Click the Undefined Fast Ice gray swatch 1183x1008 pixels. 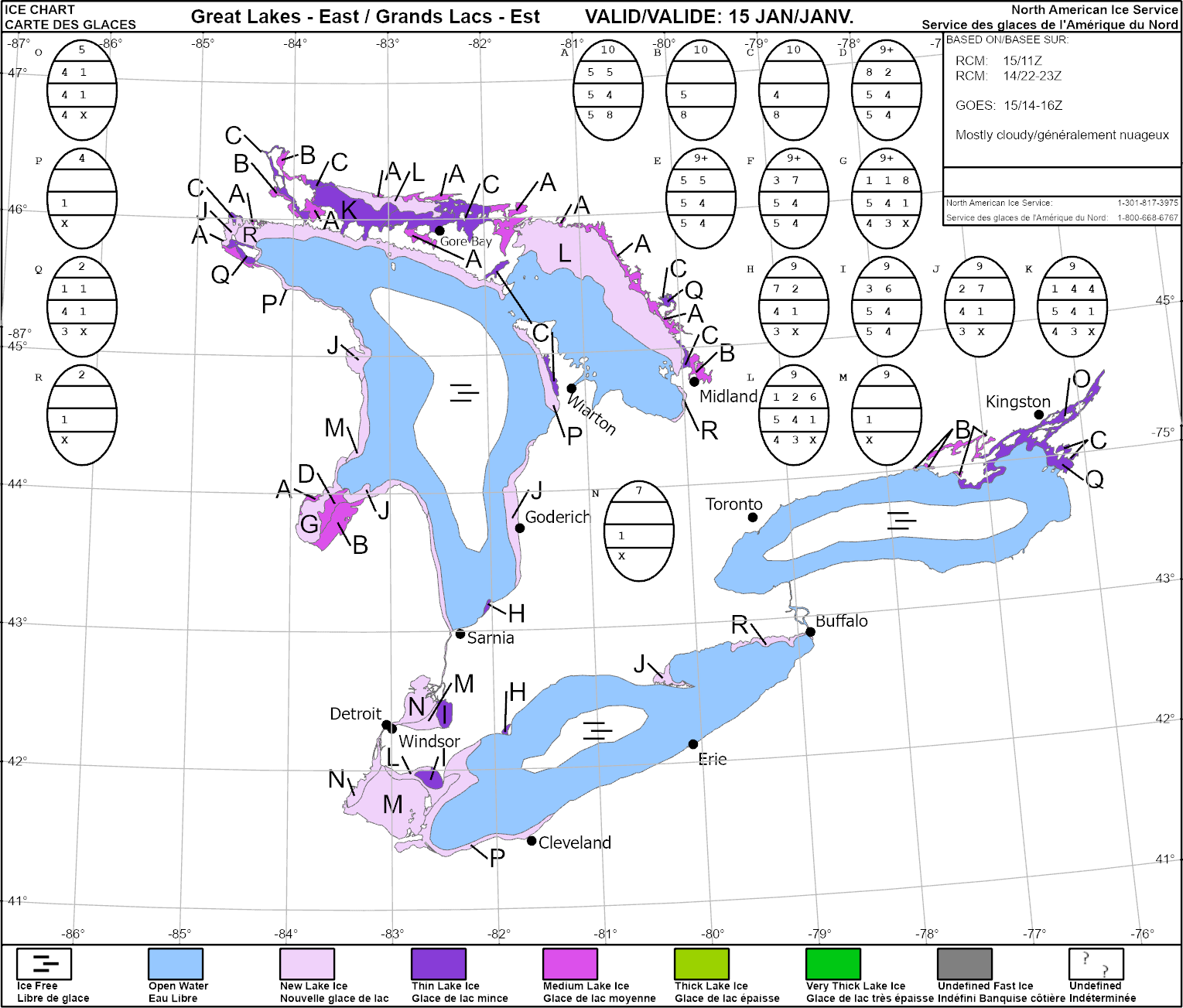[965, 964]
